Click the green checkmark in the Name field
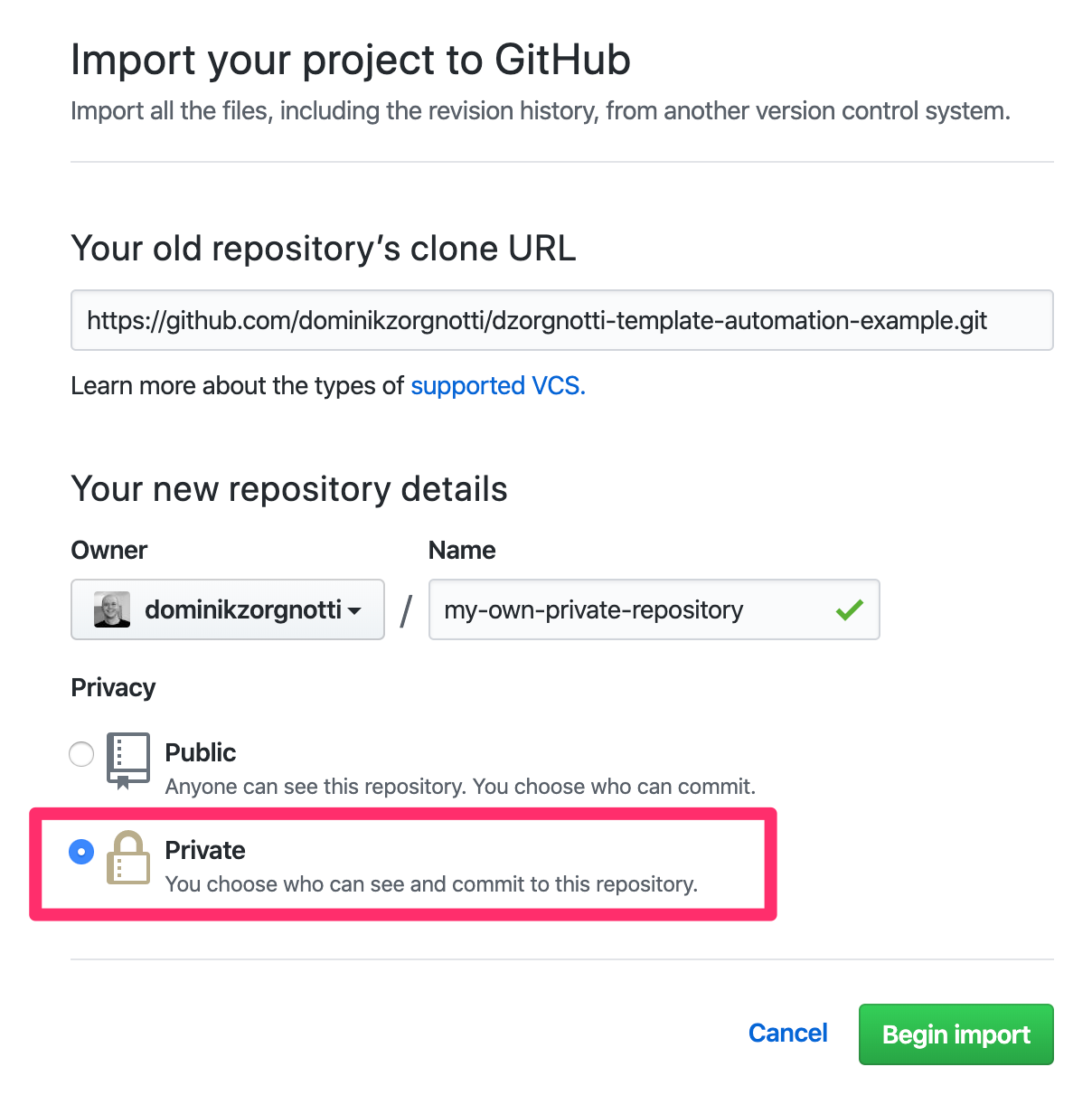This screenshot has width=1092, height=1114. click(848, 609)
